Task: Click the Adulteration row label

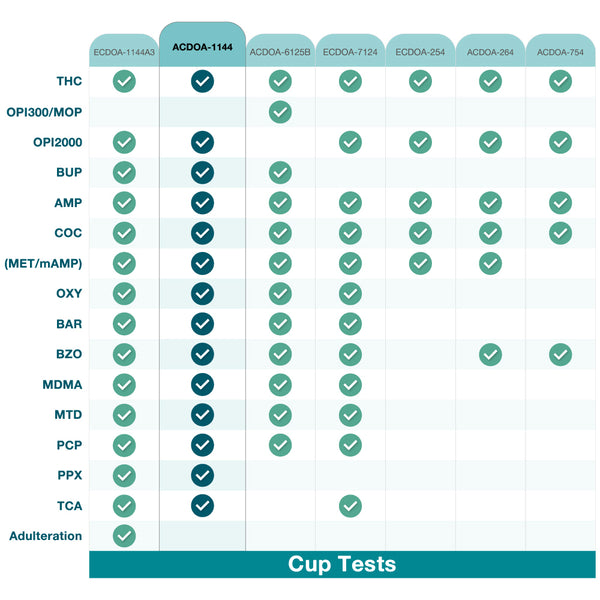Action: click(x=45, y=536)
